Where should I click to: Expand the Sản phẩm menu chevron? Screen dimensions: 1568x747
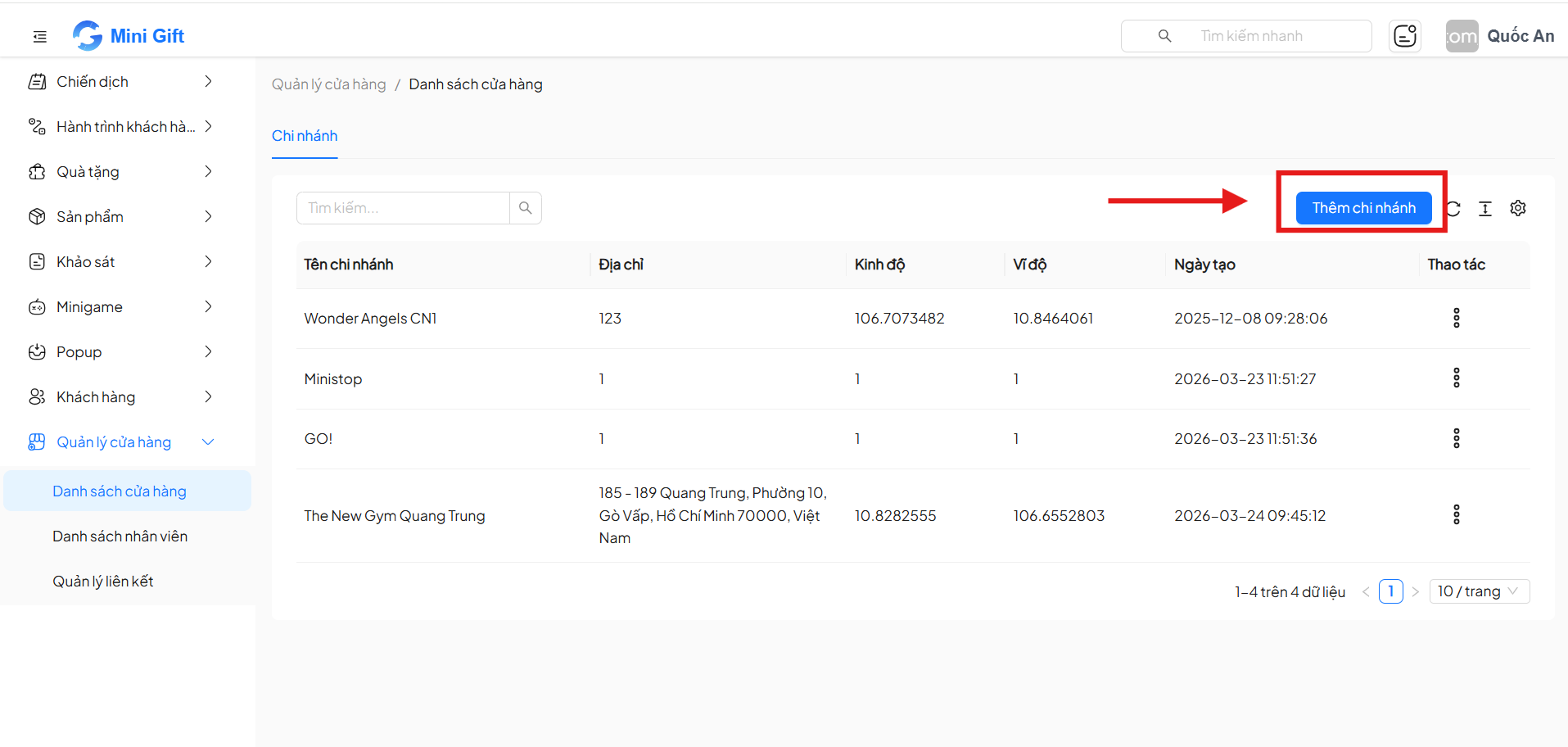click(x=208, y=216)
